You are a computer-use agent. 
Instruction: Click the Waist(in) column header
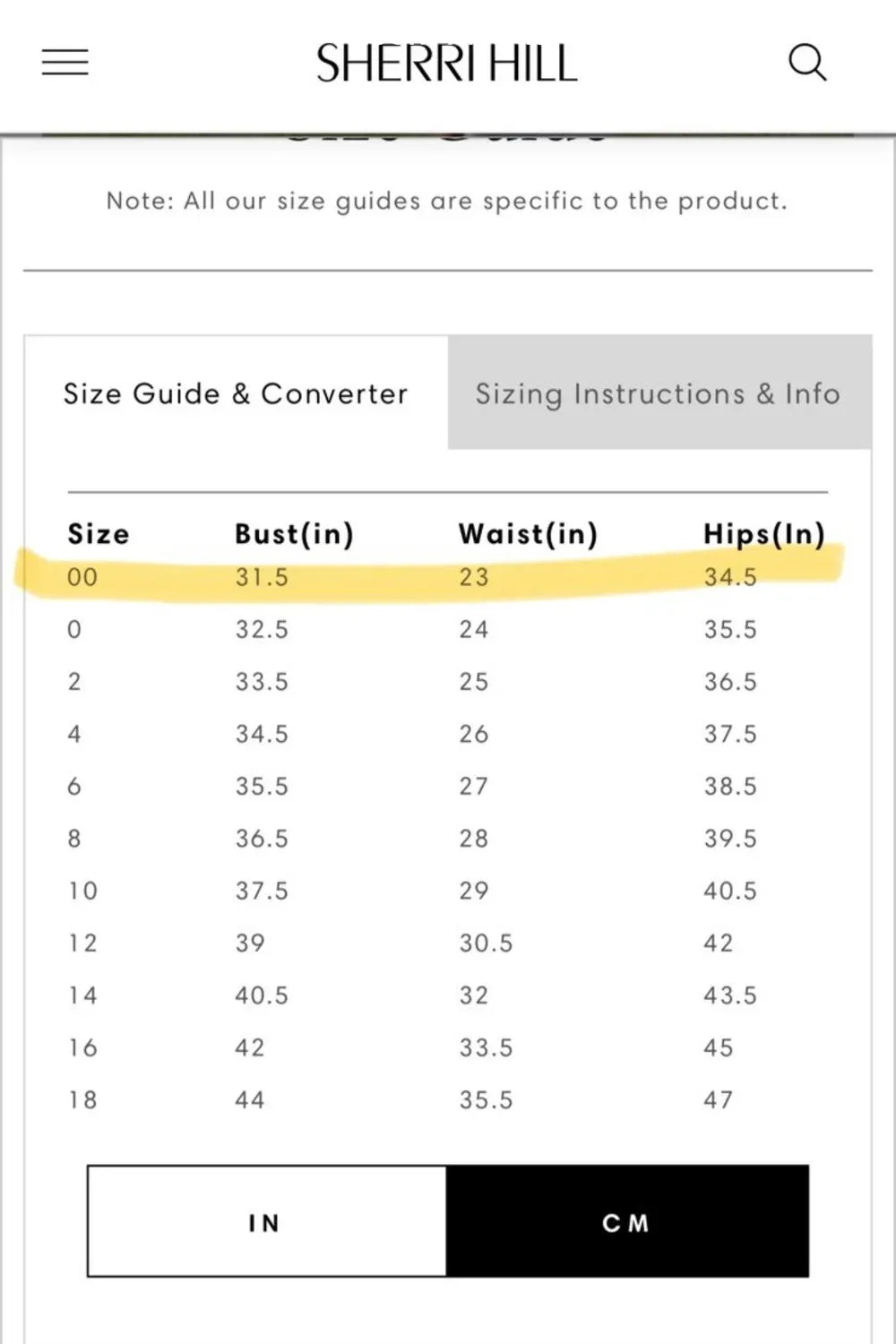pos(528,534)
